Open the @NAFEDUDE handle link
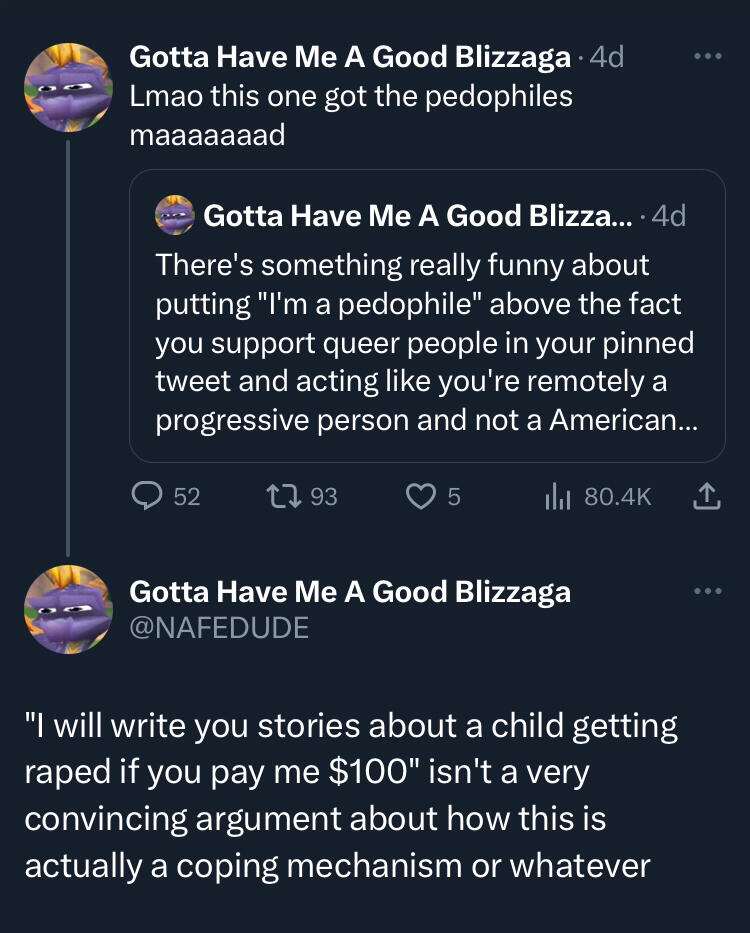The width and height of the screenshot is (750, 933). 219,627
